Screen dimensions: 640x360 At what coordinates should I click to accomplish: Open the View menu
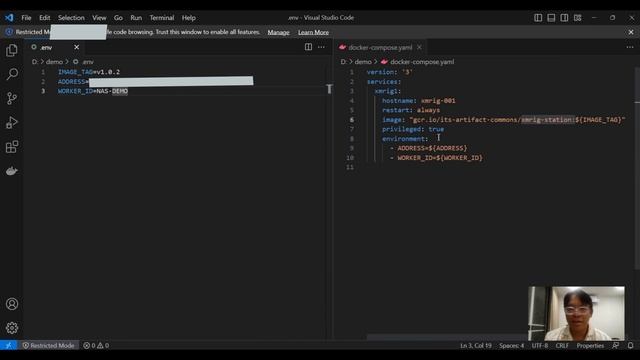pyautogui.click(x=99, y=18)
